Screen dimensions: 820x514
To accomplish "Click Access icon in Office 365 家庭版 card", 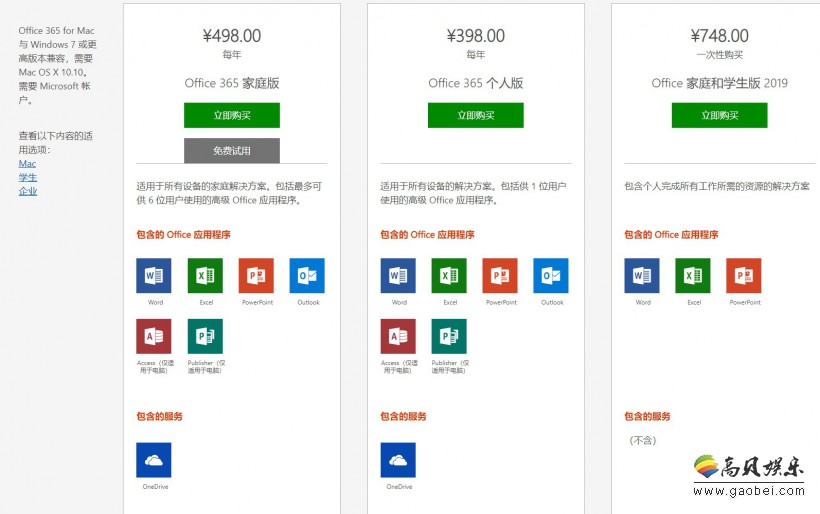I will coord(154,336).
